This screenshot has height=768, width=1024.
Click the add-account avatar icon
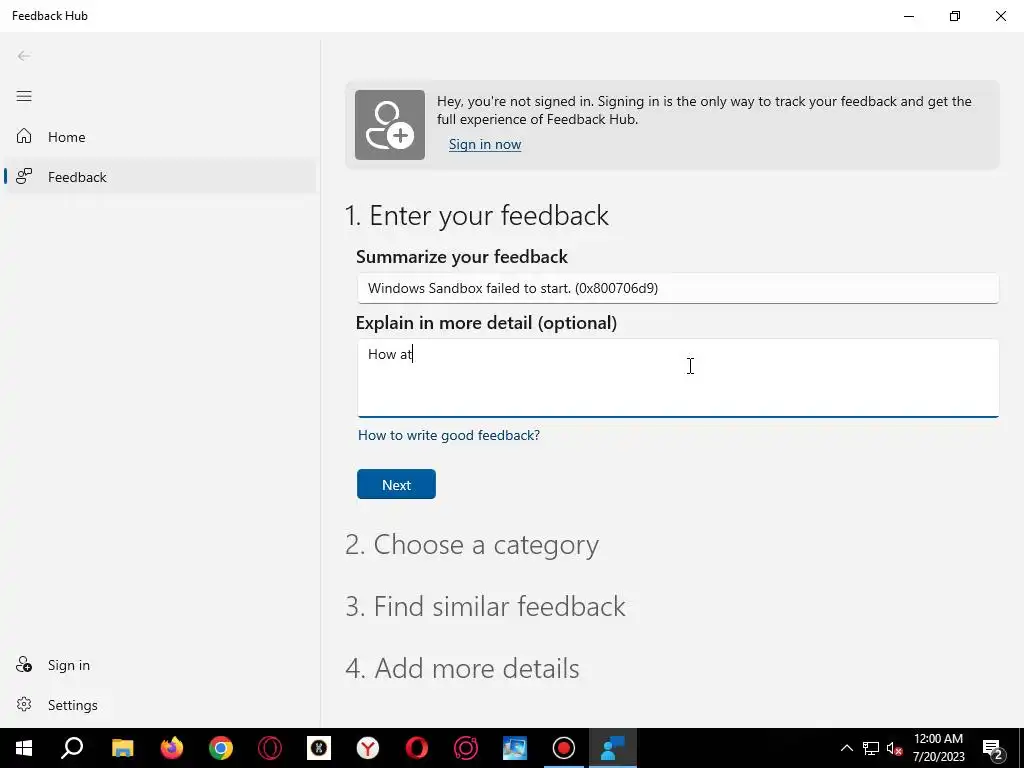tap(390, 125)
